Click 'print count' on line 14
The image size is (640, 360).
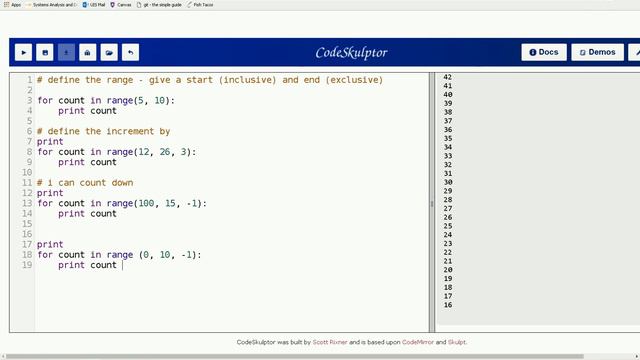point(87,214)
